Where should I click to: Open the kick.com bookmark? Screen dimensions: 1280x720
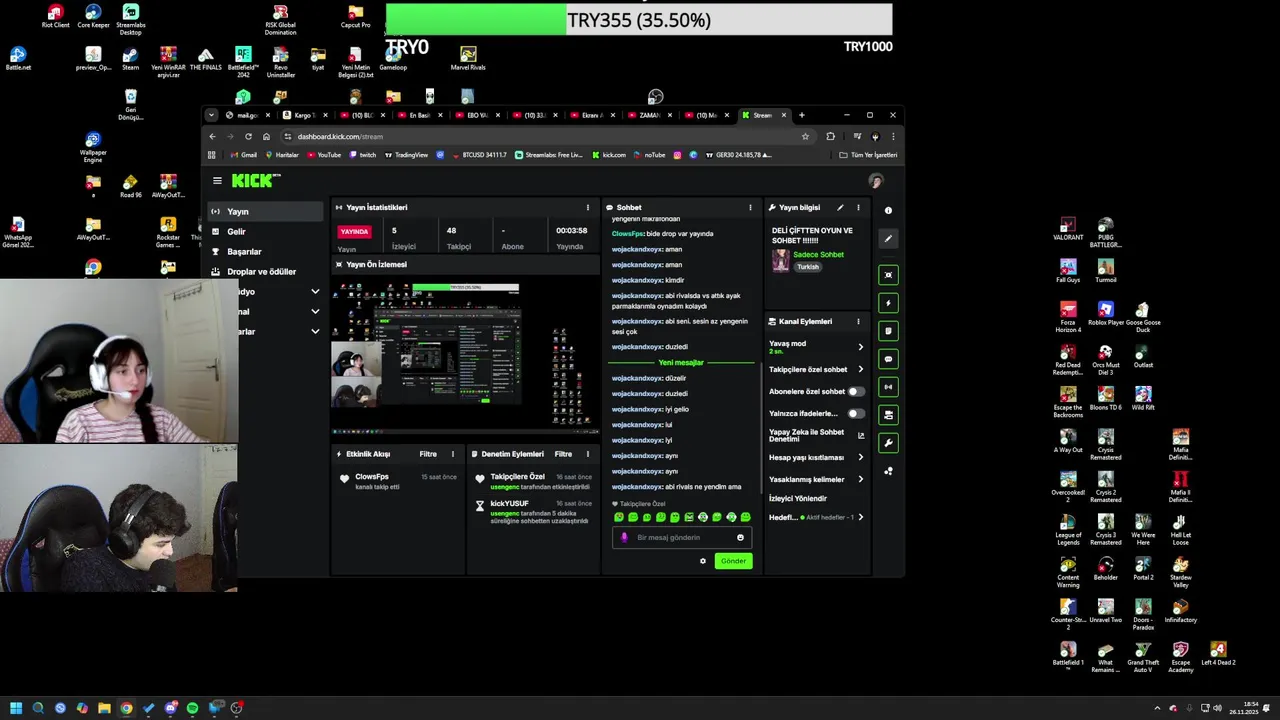tap(609, 155)
